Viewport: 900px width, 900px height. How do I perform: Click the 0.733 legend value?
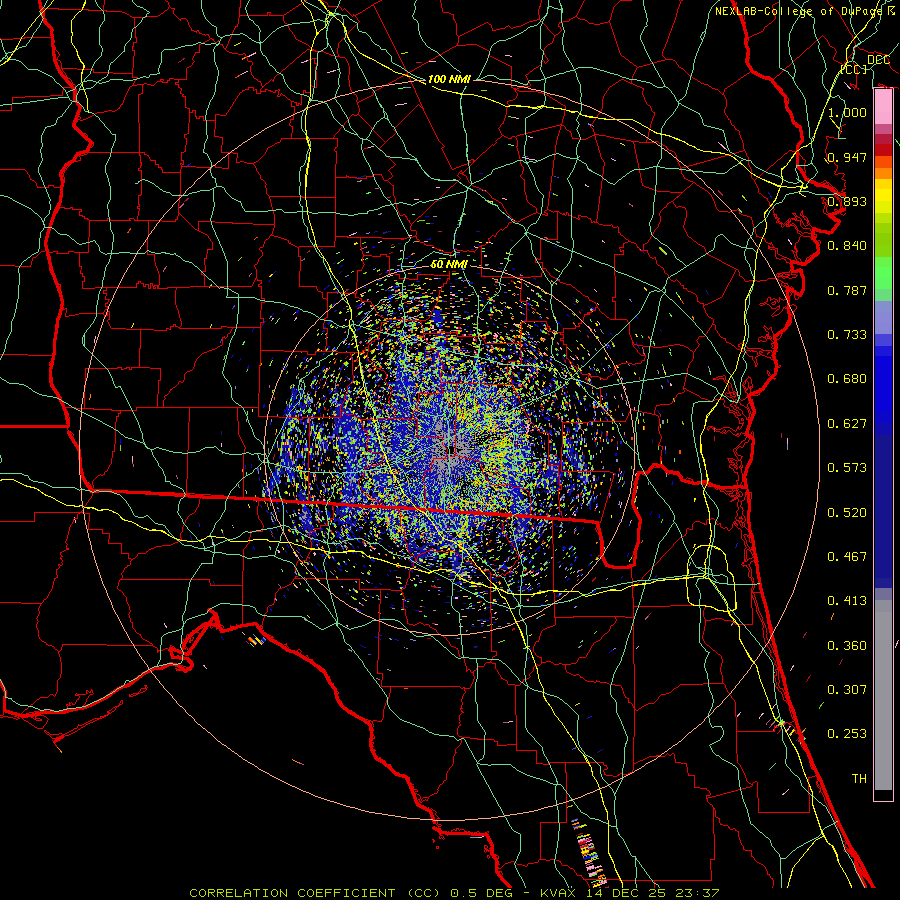[x=847, y=335]
